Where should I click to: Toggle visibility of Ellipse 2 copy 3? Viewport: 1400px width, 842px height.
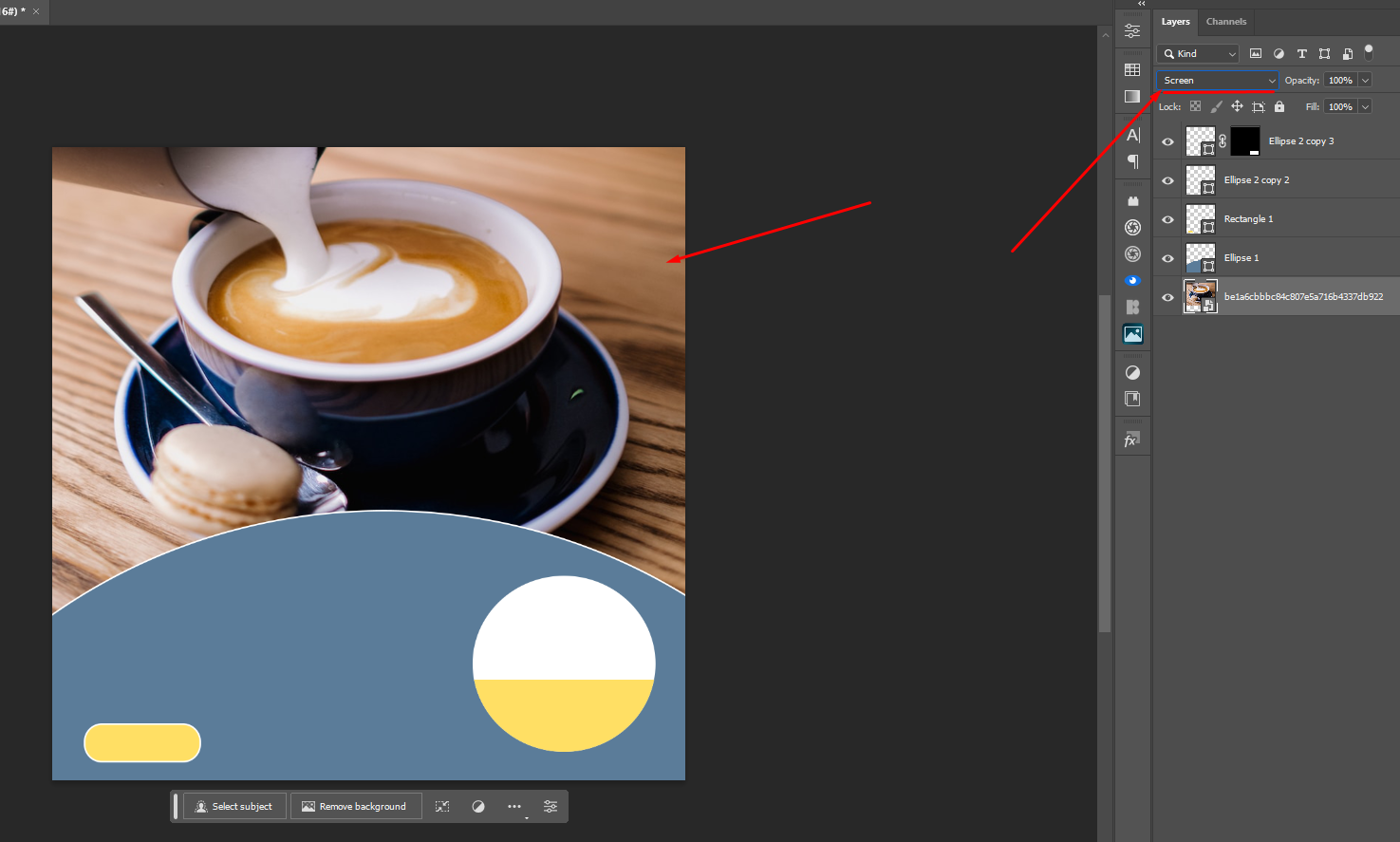1167,140
